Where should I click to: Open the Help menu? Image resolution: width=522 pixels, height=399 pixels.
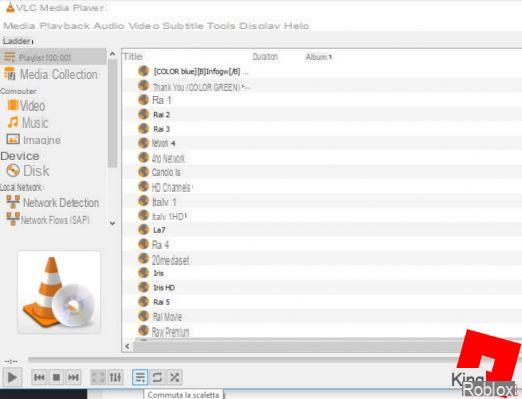[x=296, y=26]
